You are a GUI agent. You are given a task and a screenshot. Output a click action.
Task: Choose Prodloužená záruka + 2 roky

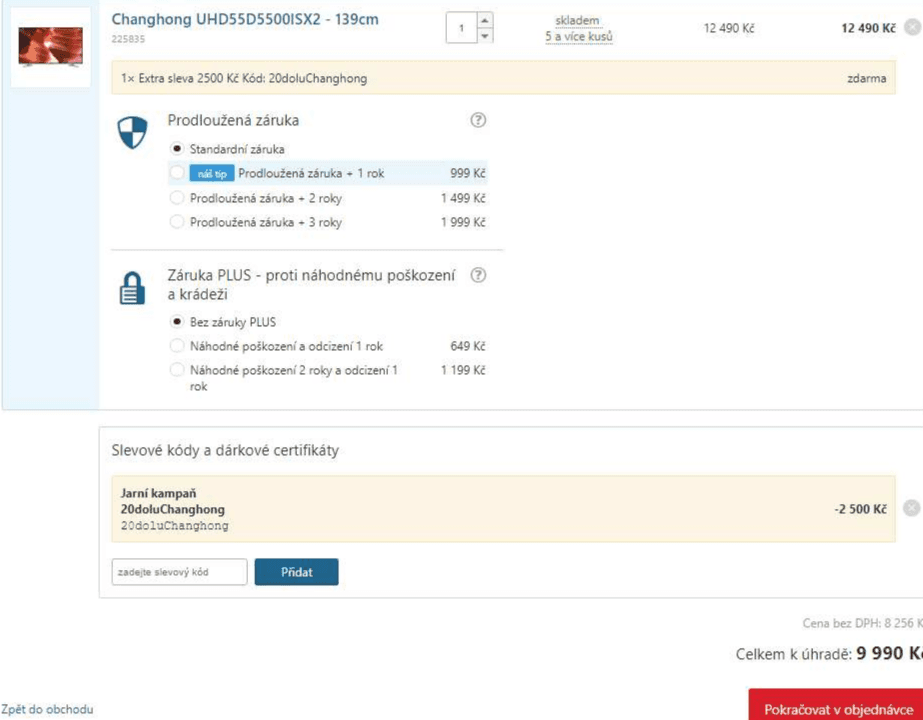177,198
